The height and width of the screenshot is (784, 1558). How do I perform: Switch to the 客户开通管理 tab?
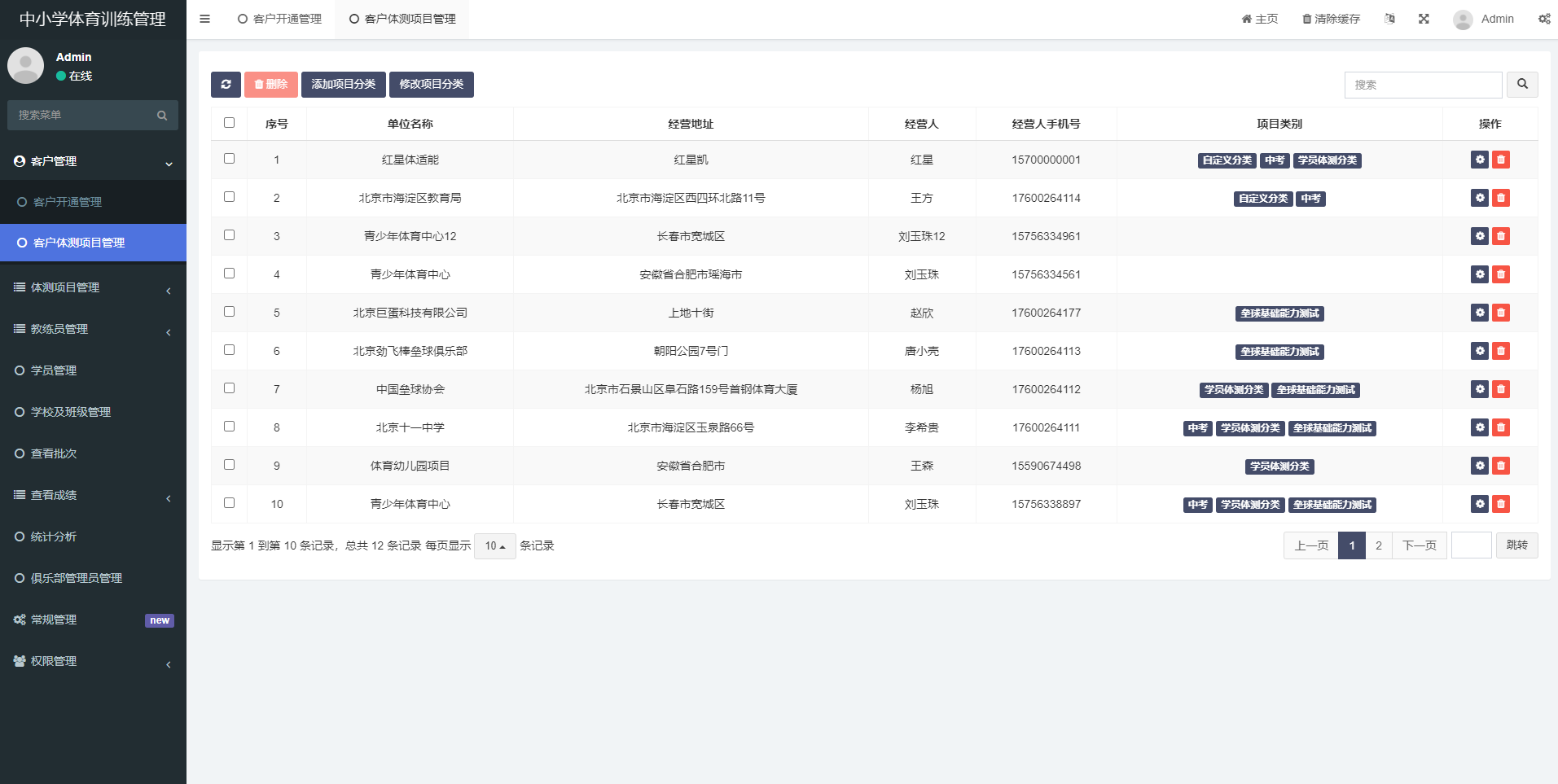[x=279, y=19]
